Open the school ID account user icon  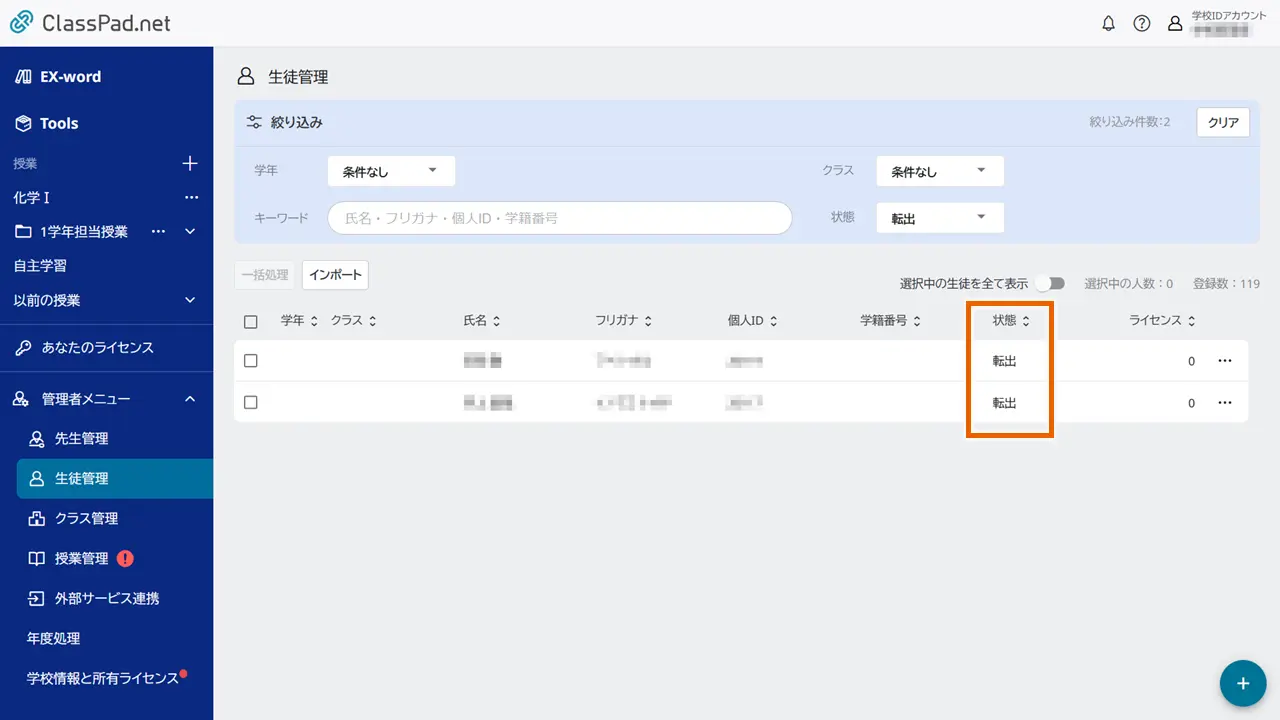click(x=1175, y=24)
